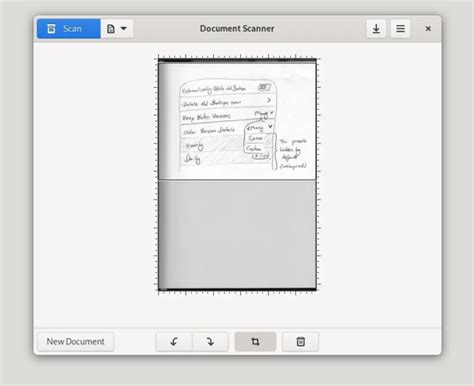Select the scanned page preview
474x386 pixels.
coord(237,174)
